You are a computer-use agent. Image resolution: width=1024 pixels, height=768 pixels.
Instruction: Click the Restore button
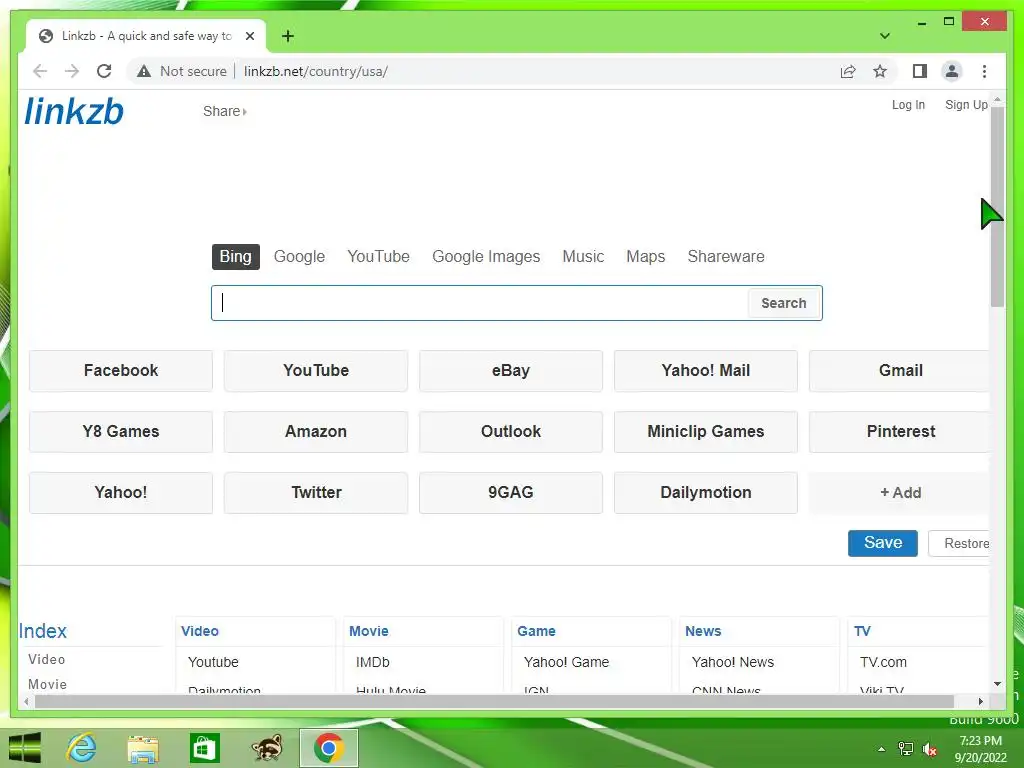point(959,543)
